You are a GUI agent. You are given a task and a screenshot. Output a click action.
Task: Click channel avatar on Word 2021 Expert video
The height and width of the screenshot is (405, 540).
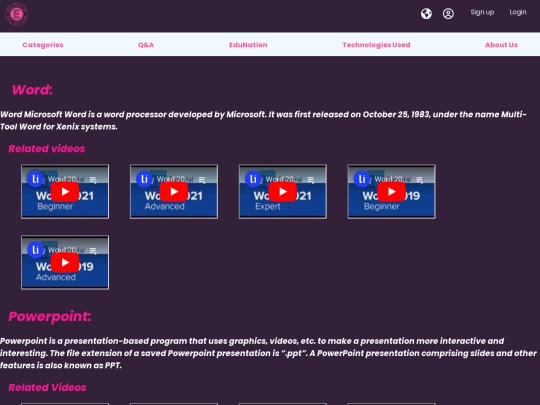pos(253,179)
